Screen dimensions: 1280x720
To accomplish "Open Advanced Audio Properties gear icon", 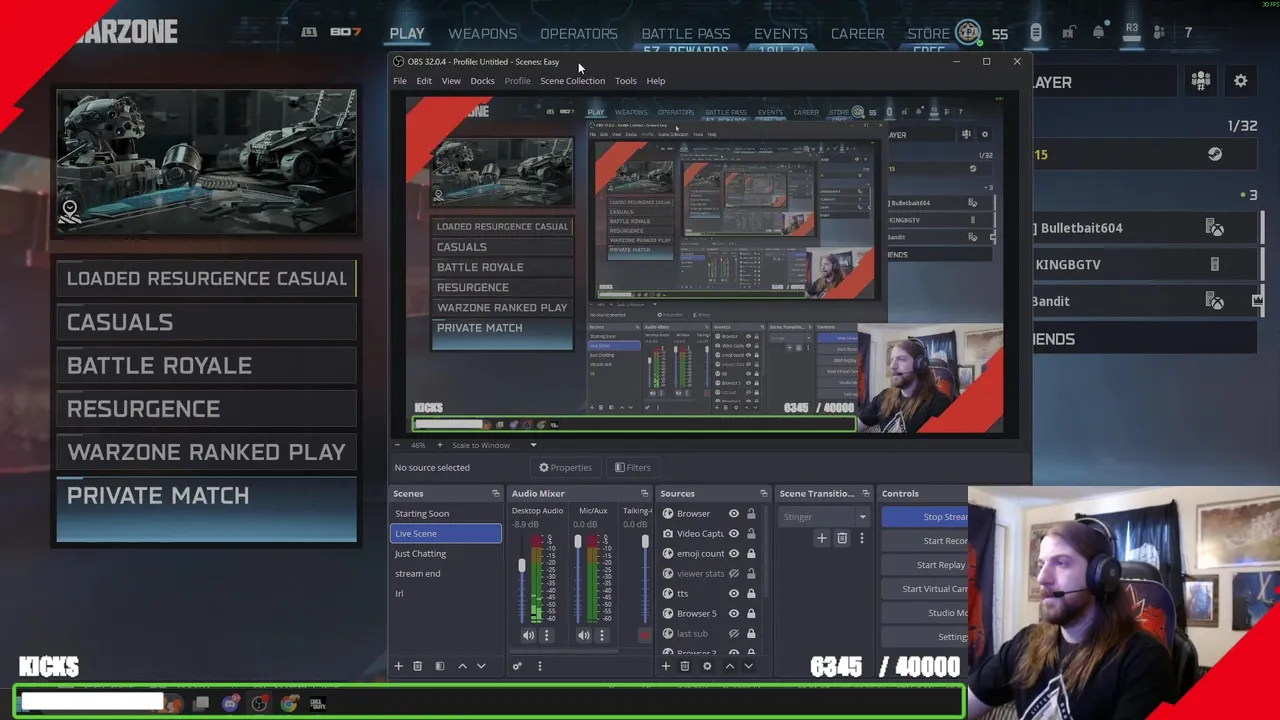I will coord(517,666).
